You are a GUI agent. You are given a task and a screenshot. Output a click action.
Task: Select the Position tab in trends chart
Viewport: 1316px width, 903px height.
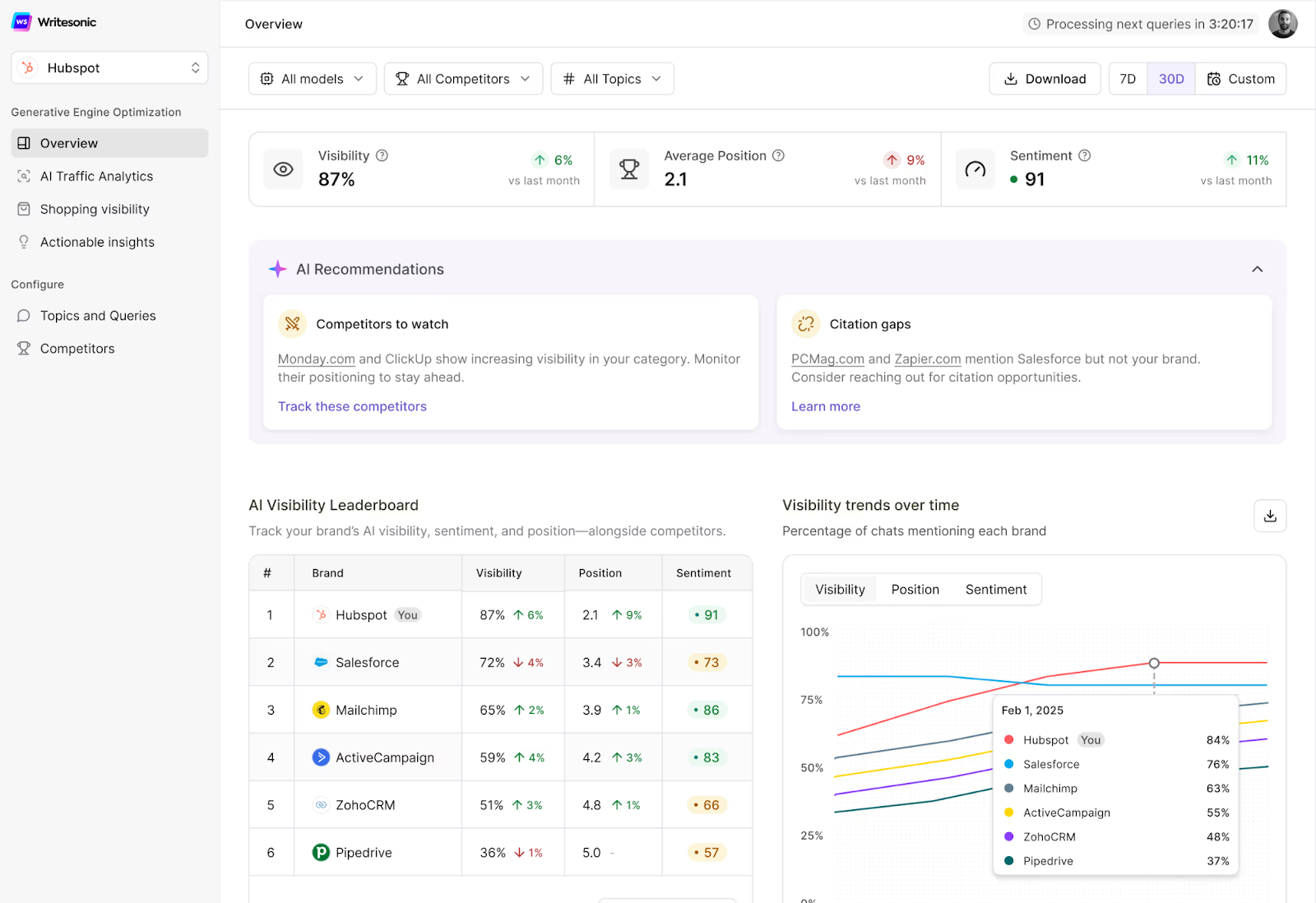(915, 589)
